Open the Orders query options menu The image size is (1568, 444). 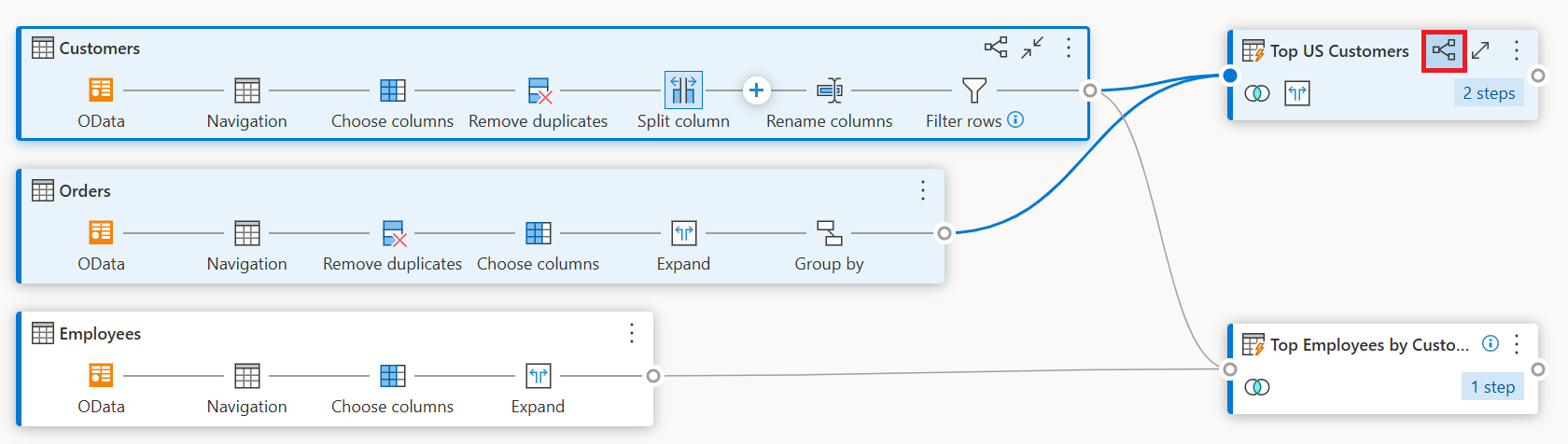pyautogui.click(x=923, y=190)
